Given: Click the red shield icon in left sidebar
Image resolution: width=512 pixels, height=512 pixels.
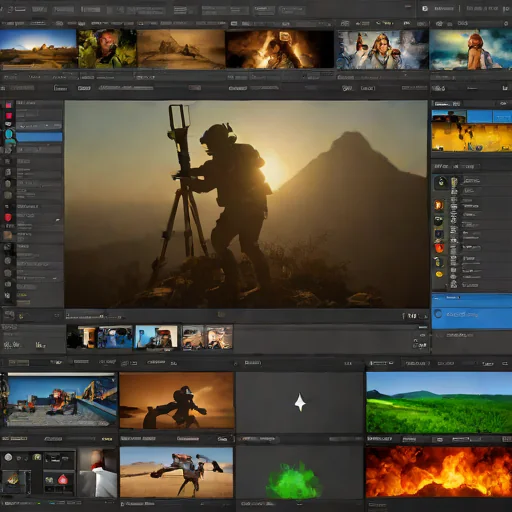Looking at the screenshot, I should click(x=8, y=218).
